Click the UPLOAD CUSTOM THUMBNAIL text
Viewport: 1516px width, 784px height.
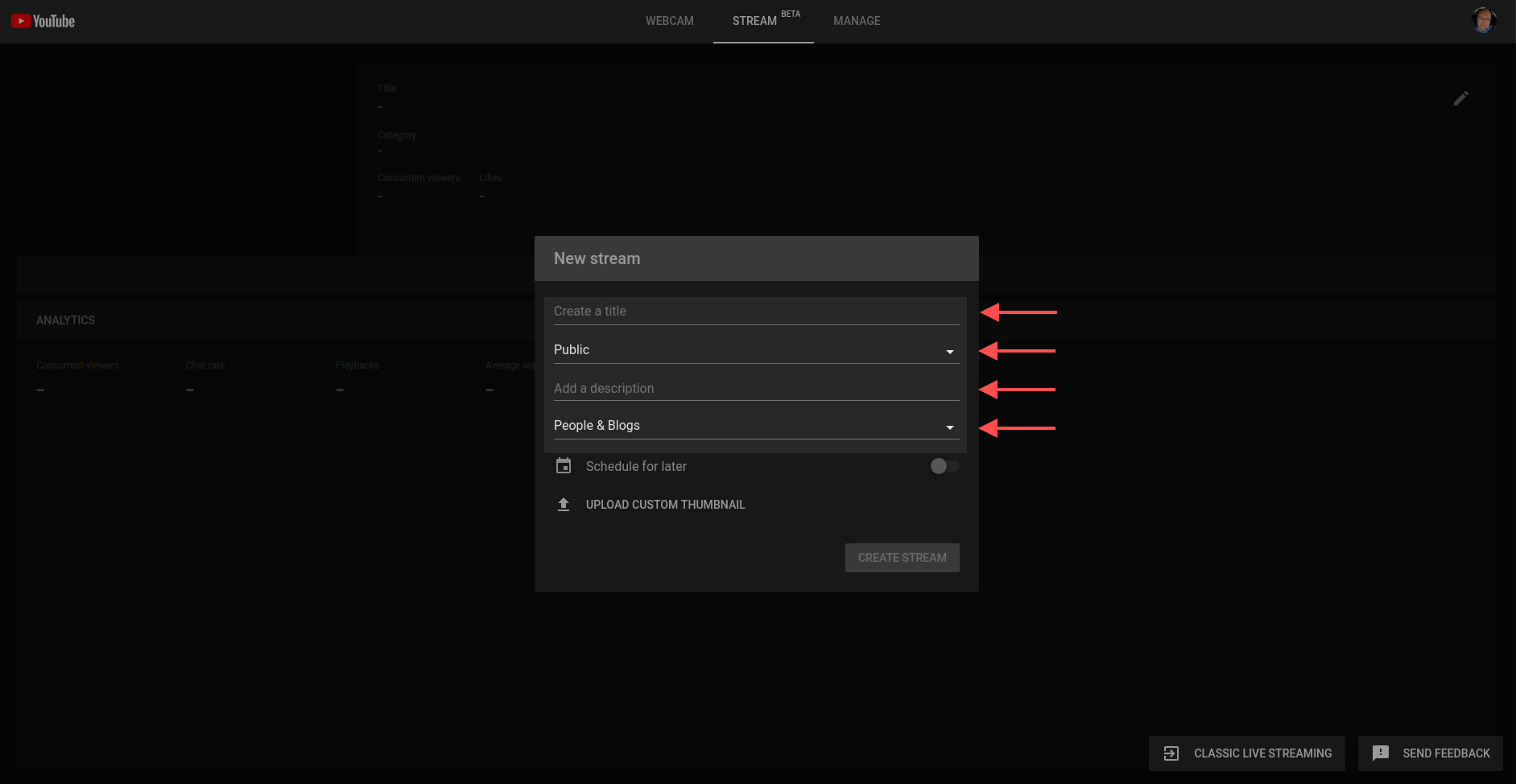[x=665, y=505]
